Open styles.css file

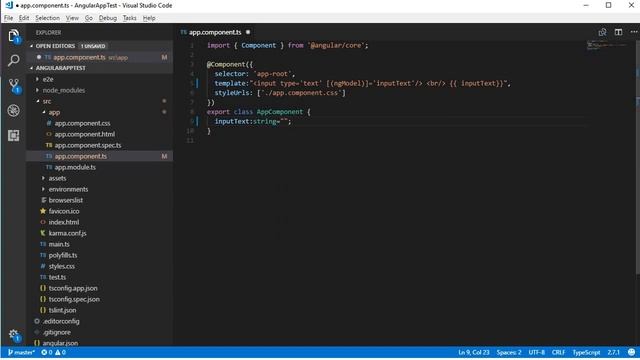[100, 267]
